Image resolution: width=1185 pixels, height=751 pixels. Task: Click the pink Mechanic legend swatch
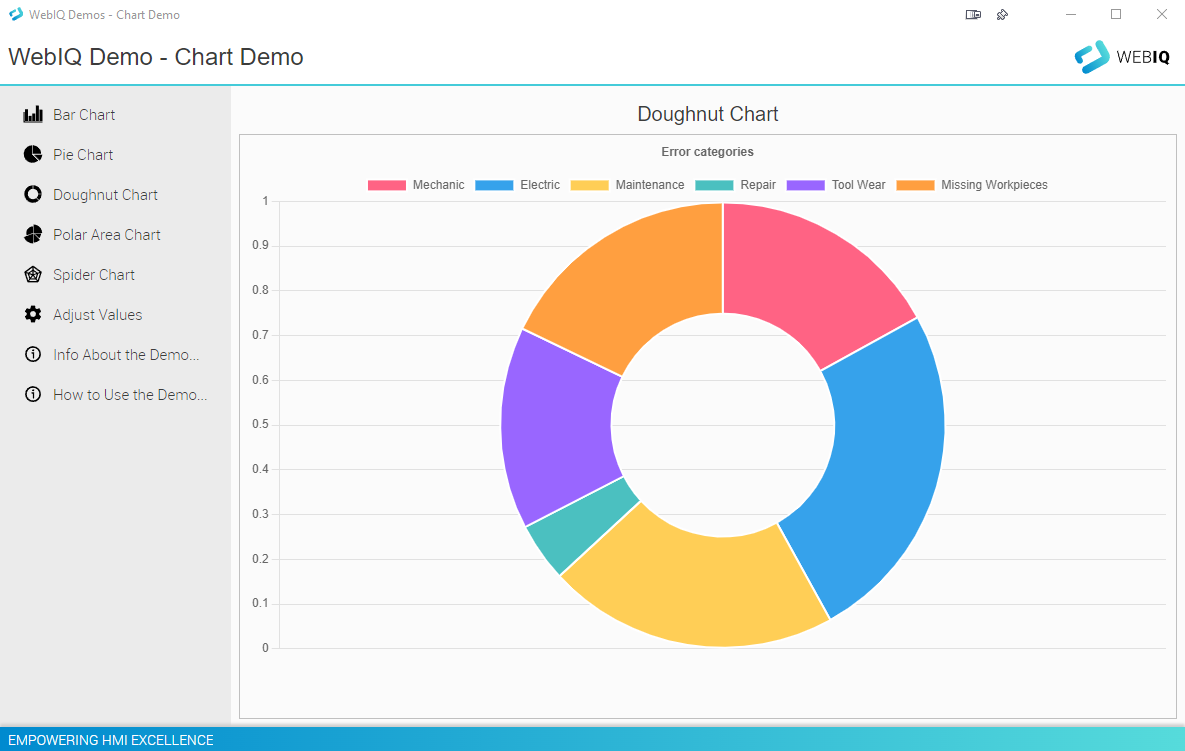point(387,185)
